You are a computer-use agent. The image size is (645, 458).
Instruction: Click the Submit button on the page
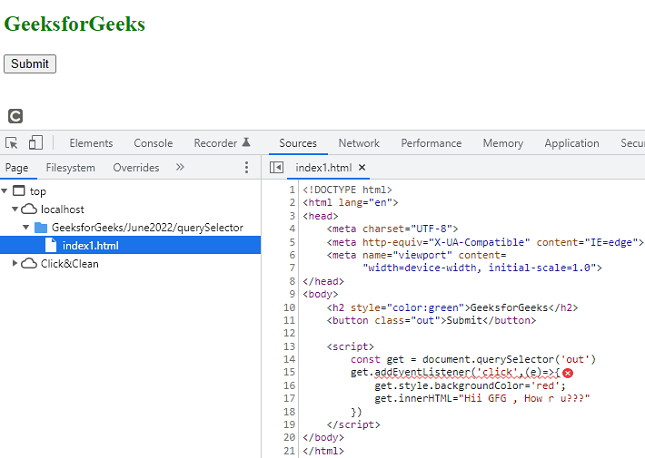click(x=30, y=64)
